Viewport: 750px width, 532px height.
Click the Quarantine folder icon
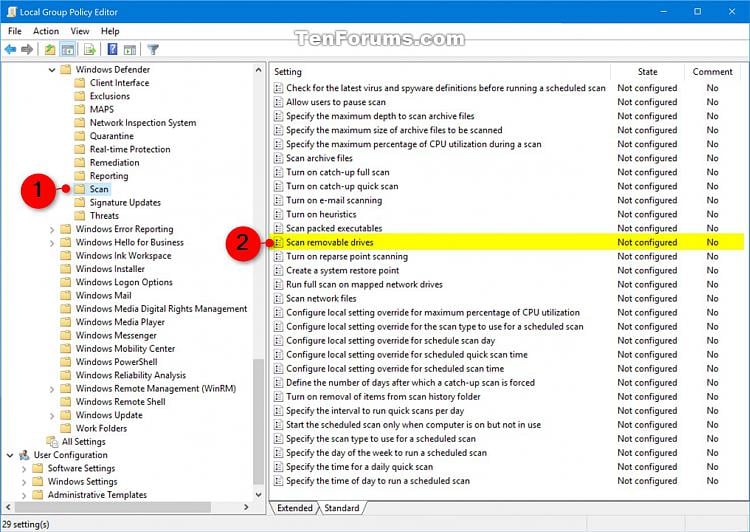point(80,136)
